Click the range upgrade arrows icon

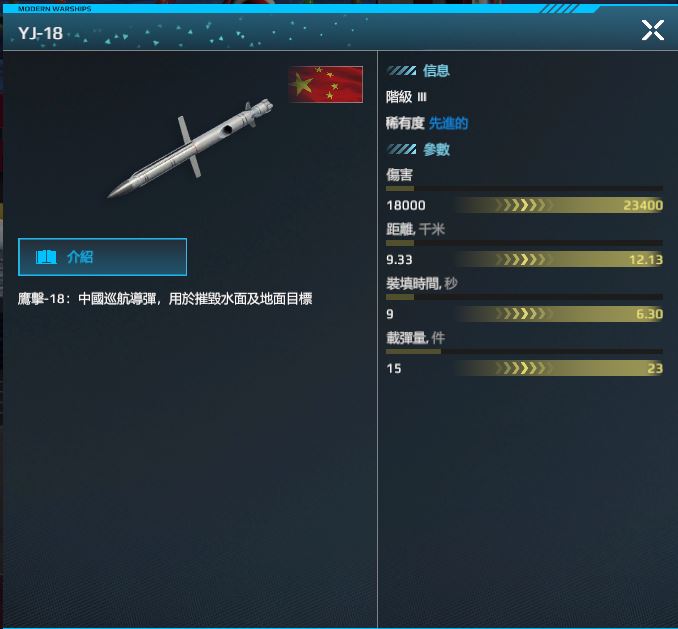524,259
